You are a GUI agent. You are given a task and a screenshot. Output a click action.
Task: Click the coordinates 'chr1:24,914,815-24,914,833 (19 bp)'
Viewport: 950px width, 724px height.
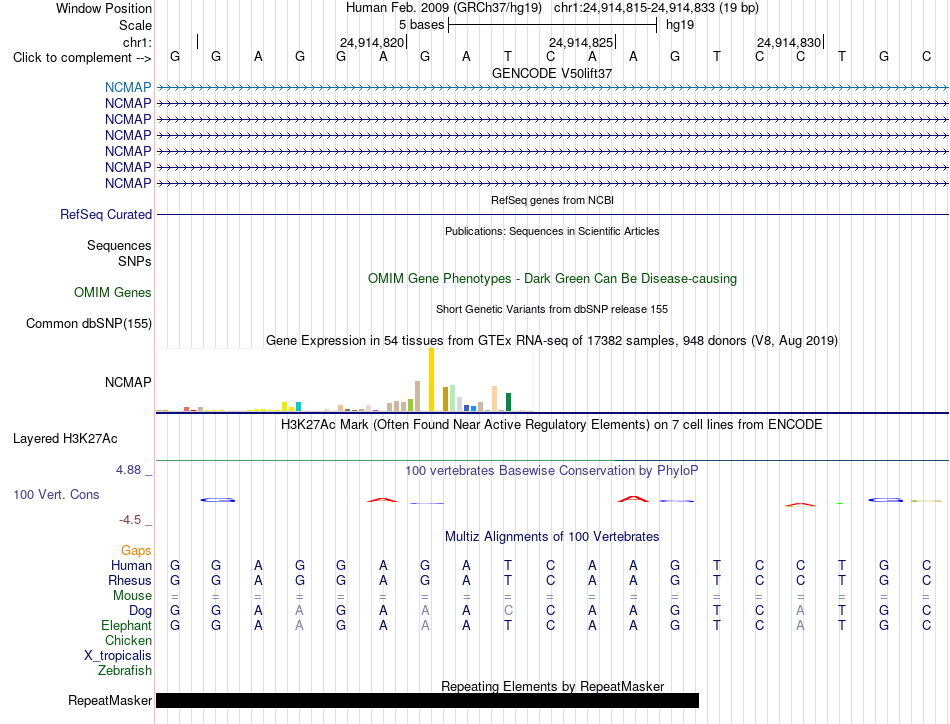(x=656, y=8)
